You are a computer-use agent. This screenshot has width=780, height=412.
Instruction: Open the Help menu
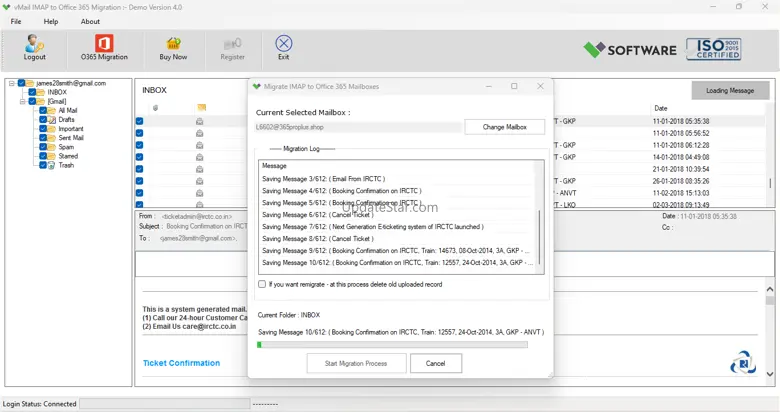[51, 21]
